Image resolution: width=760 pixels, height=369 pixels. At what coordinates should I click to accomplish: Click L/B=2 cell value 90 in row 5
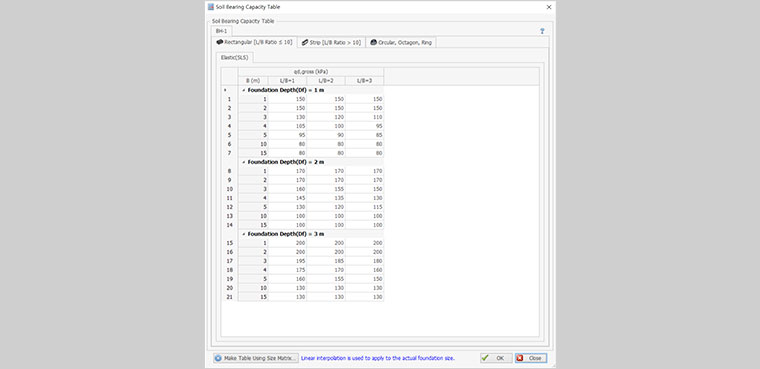326,135
